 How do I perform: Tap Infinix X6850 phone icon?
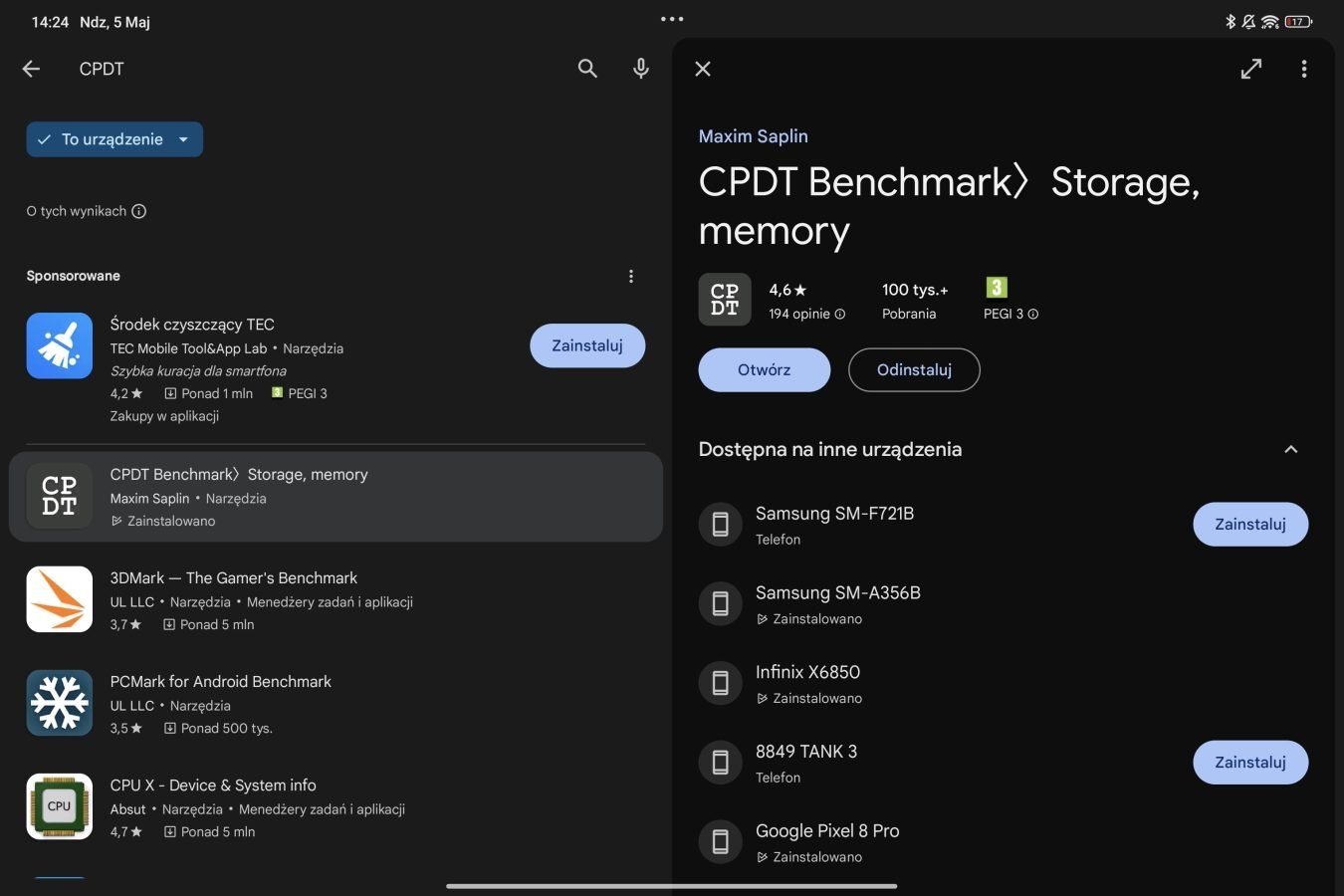coord(721,683)
